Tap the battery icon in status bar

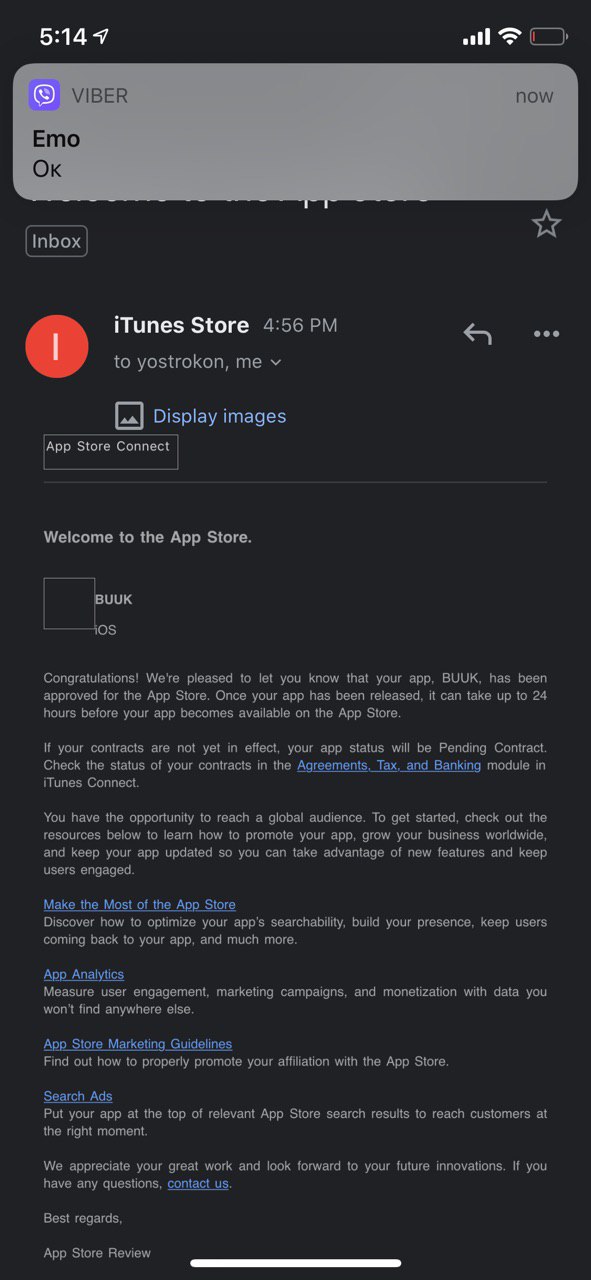[549, 37]
